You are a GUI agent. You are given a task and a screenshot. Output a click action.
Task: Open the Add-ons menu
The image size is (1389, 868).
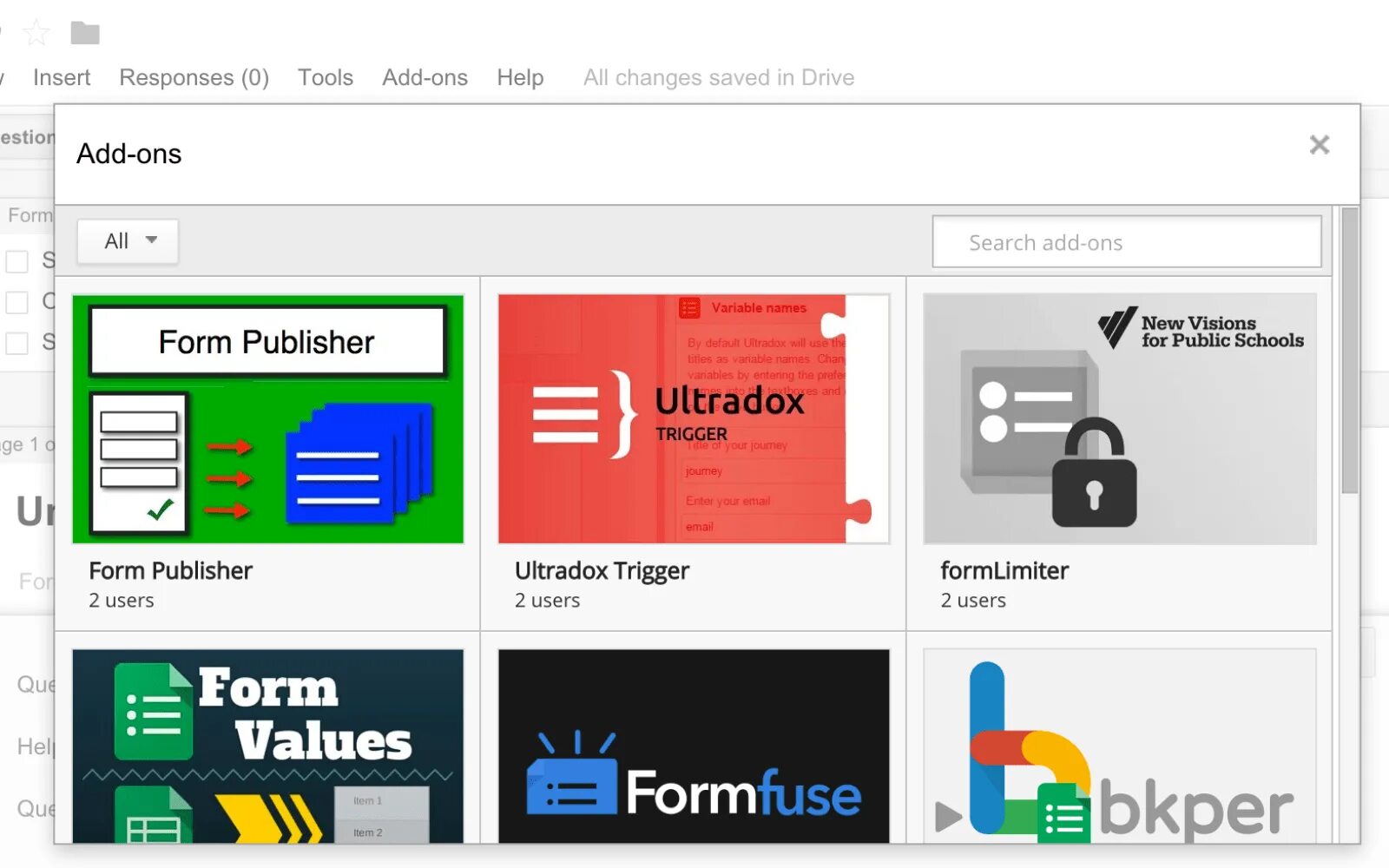coord(425,77)
